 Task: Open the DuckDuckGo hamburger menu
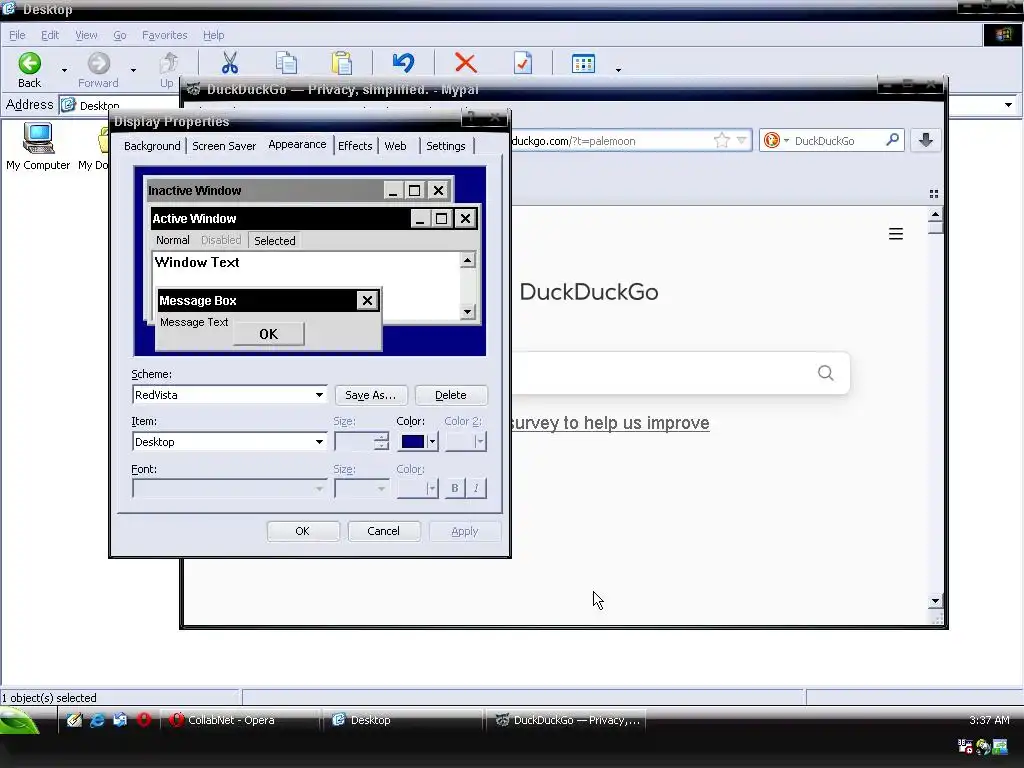click(896, 234)
